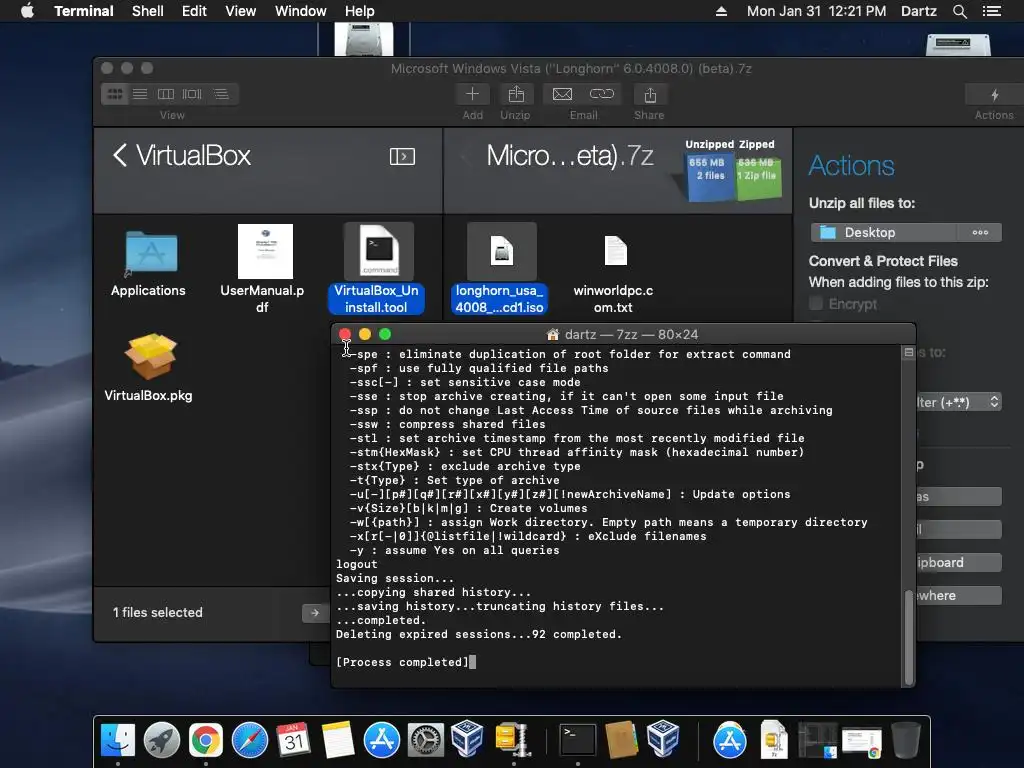Image resolution: width=1024 pixels, height=768 pixels.
Task: Select the longhorn_usa_4008 cd1.iso file
Action: pyautogui.click(x=502, y=251)
